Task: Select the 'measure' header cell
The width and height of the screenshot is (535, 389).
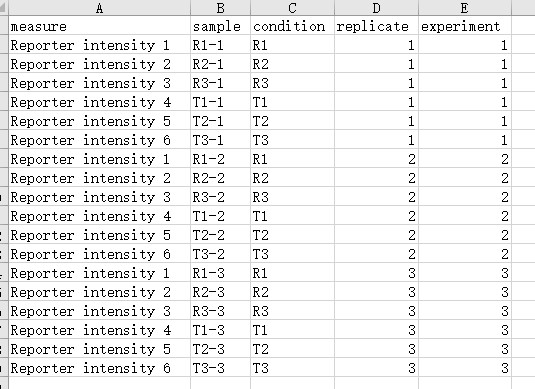Action: click(99, 26)
